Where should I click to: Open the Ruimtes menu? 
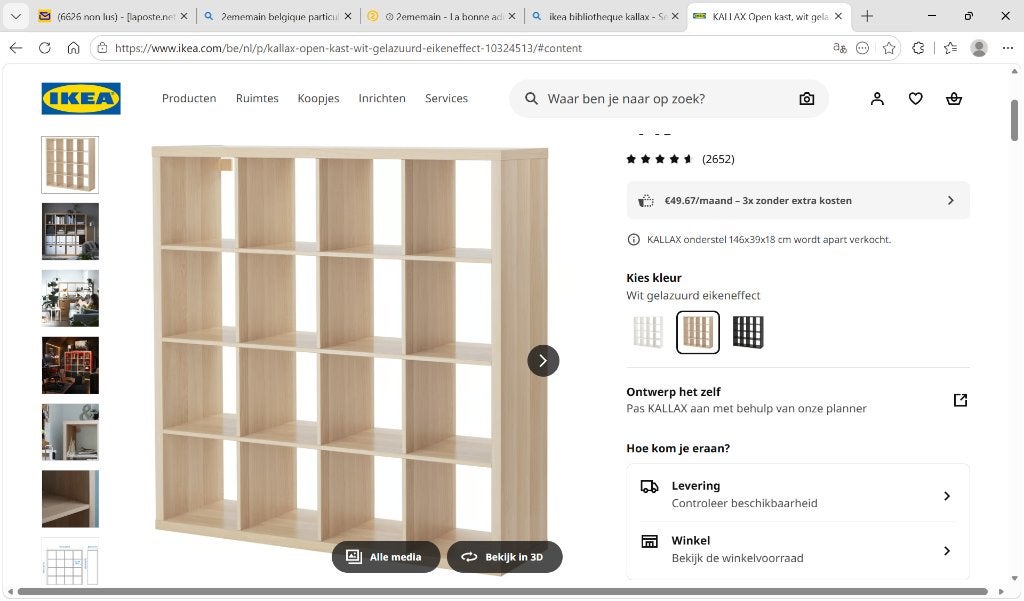pyautogui.click(x=257, y=98)
